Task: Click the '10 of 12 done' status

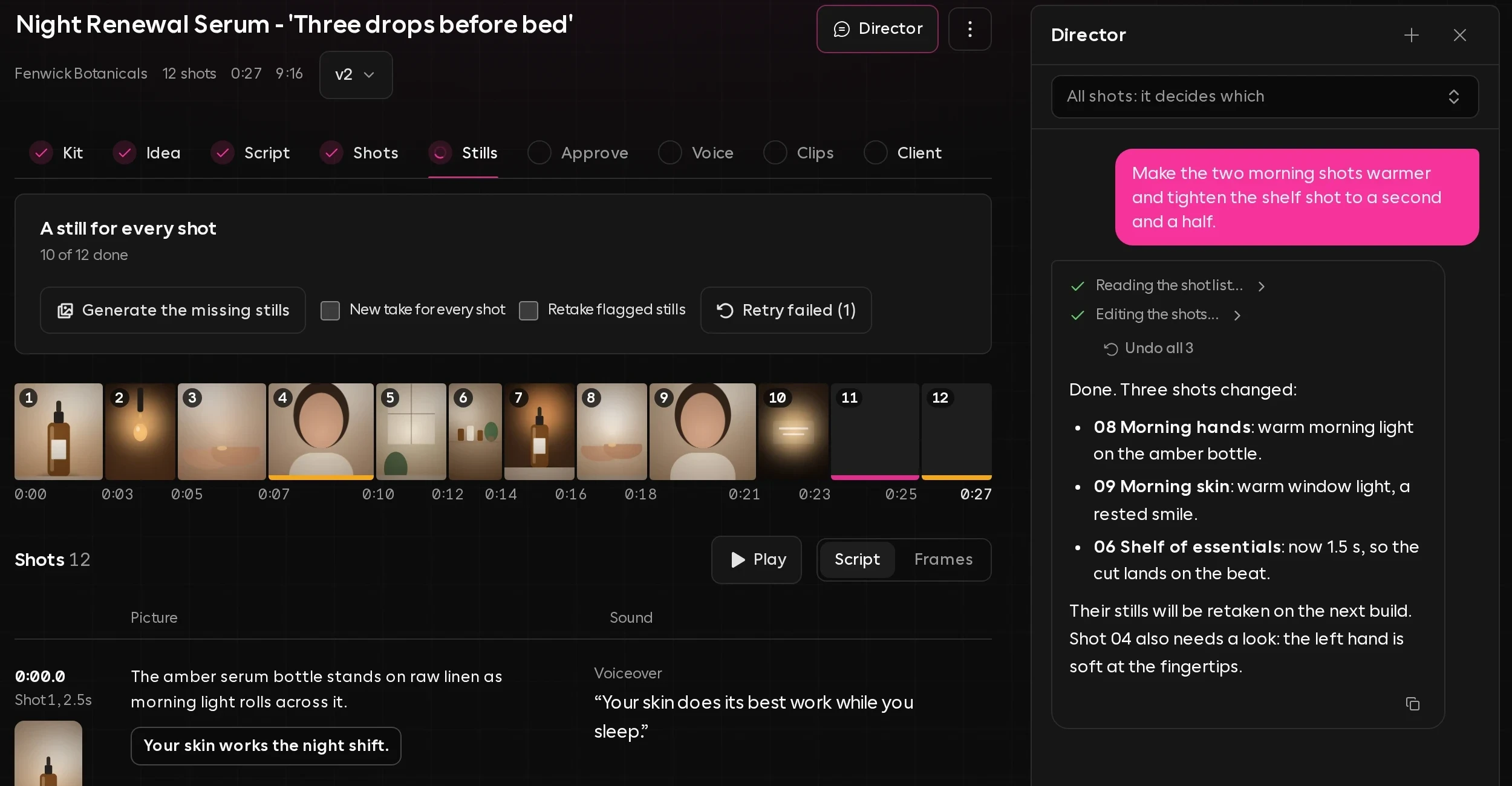Action: coord(84,255)
